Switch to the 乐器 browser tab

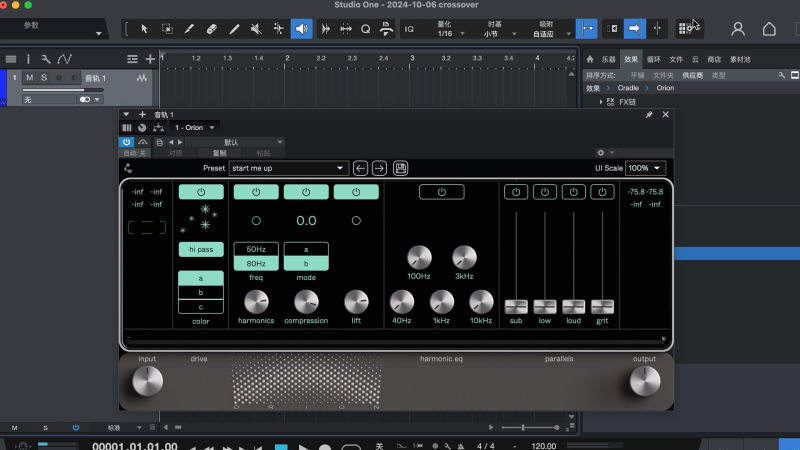[608, 59]
